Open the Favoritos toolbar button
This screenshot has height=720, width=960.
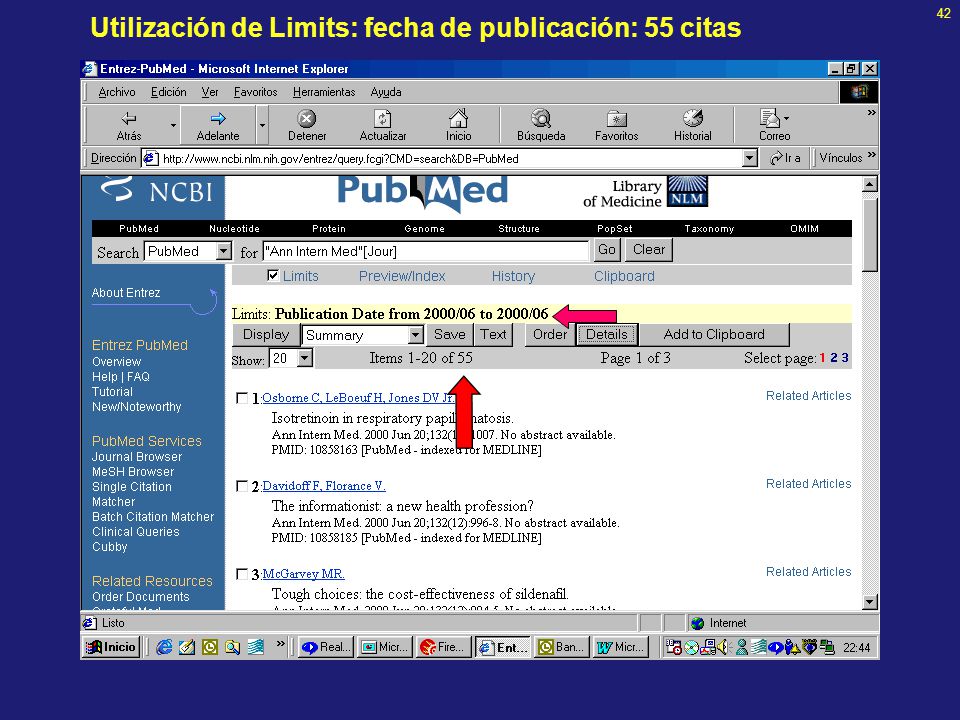(x=617, y=126)
